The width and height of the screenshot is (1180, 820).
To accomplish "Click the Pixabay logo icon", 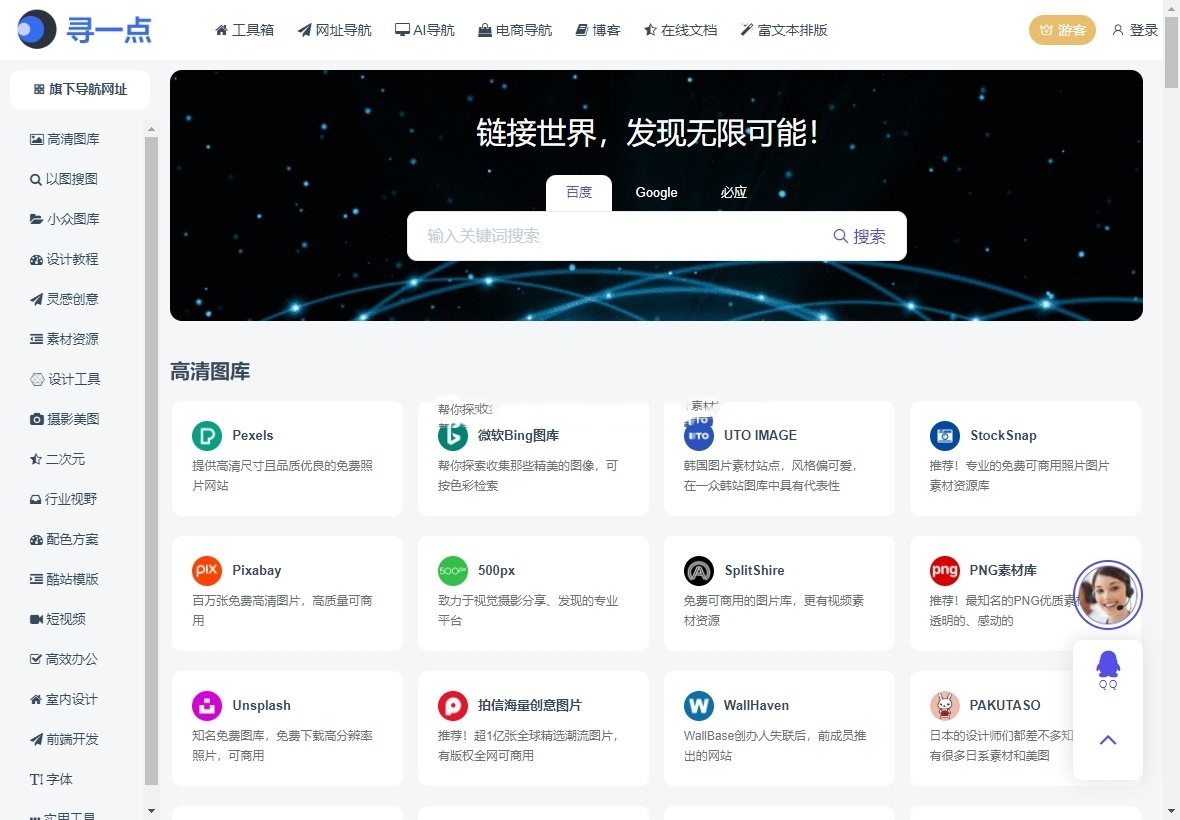I will 207,570.
